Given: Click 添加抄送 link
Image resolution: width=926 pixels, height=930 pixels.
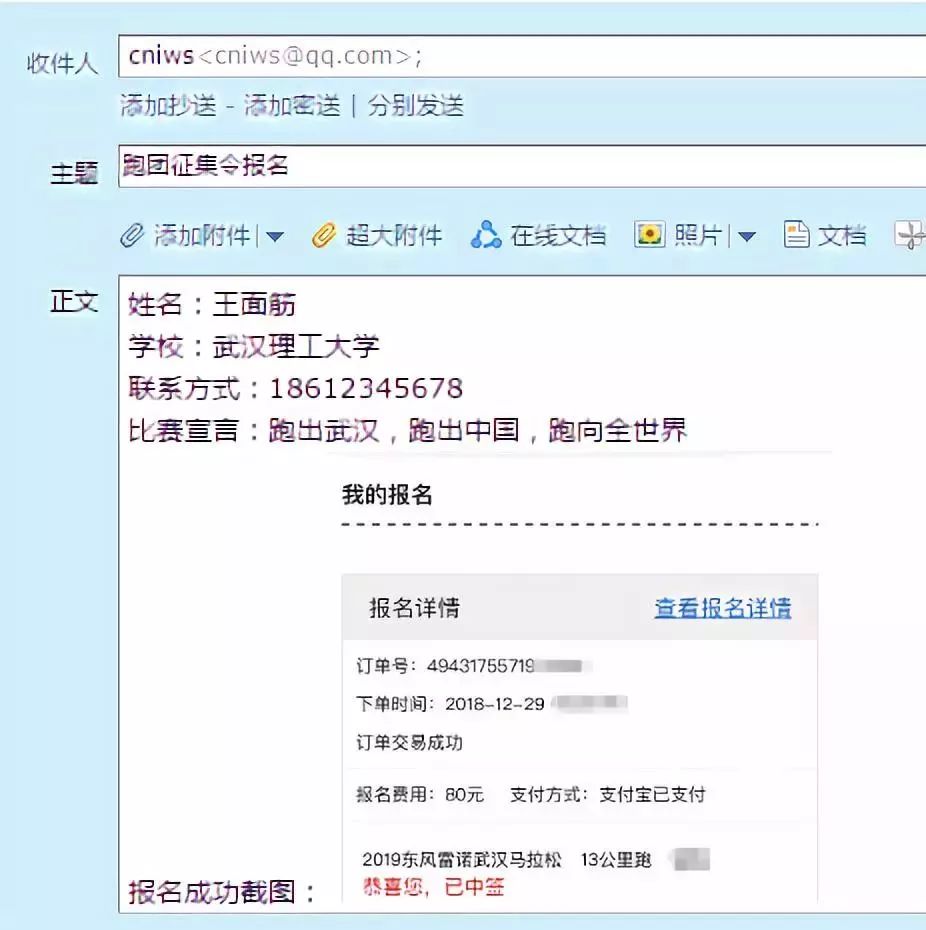Looking at the screenshot, I should coord(168,106).
